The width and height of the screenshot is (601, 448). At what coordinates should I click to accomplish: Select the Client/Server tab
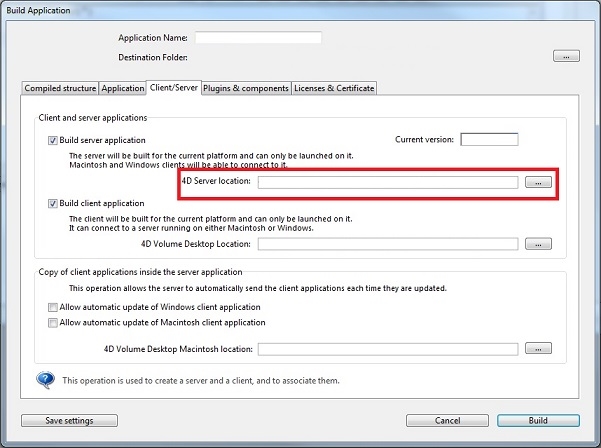(x=174, y=88)
